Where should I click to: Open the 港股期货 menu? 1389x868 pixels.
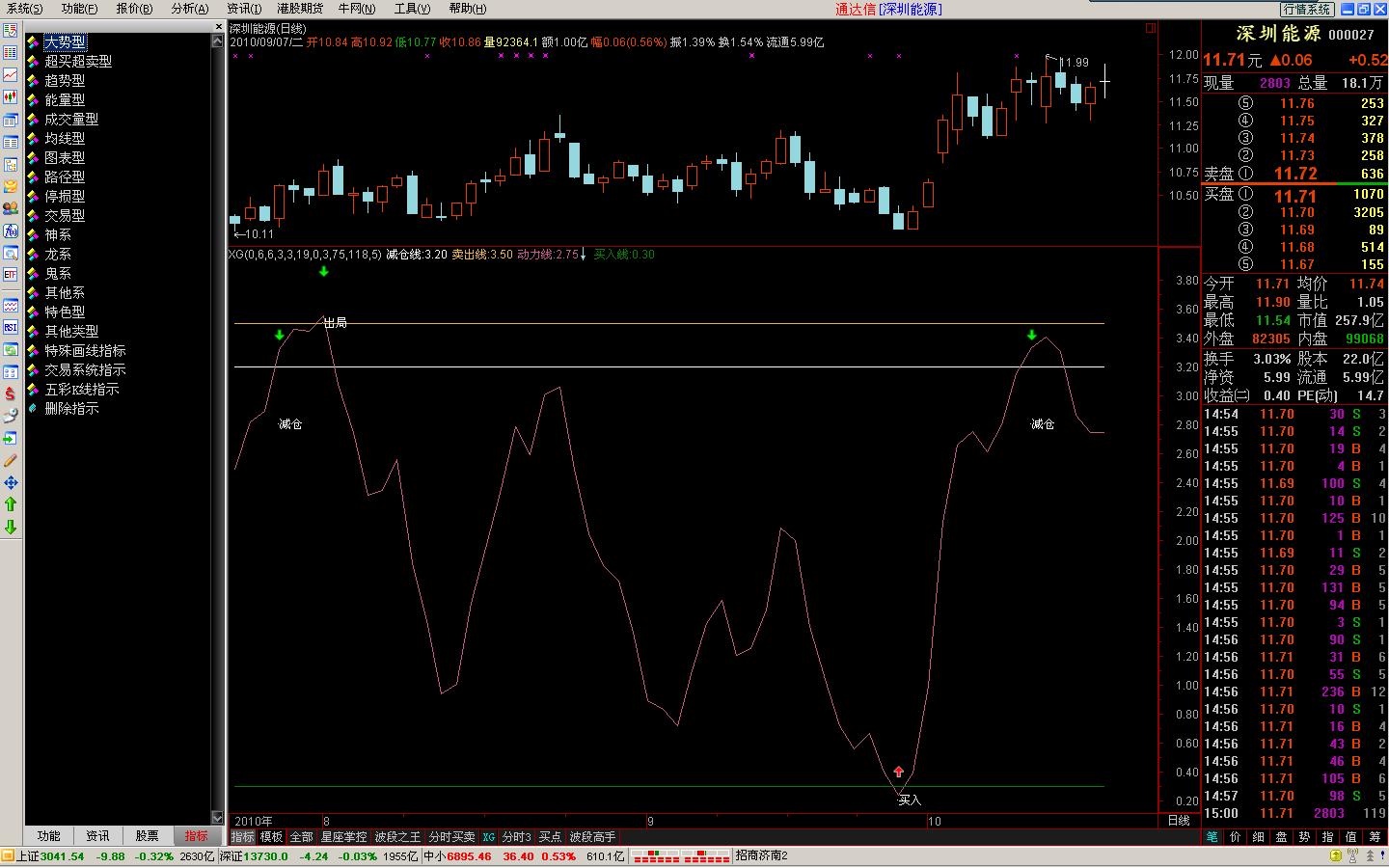pyautogui.click(x=300, y=9)
